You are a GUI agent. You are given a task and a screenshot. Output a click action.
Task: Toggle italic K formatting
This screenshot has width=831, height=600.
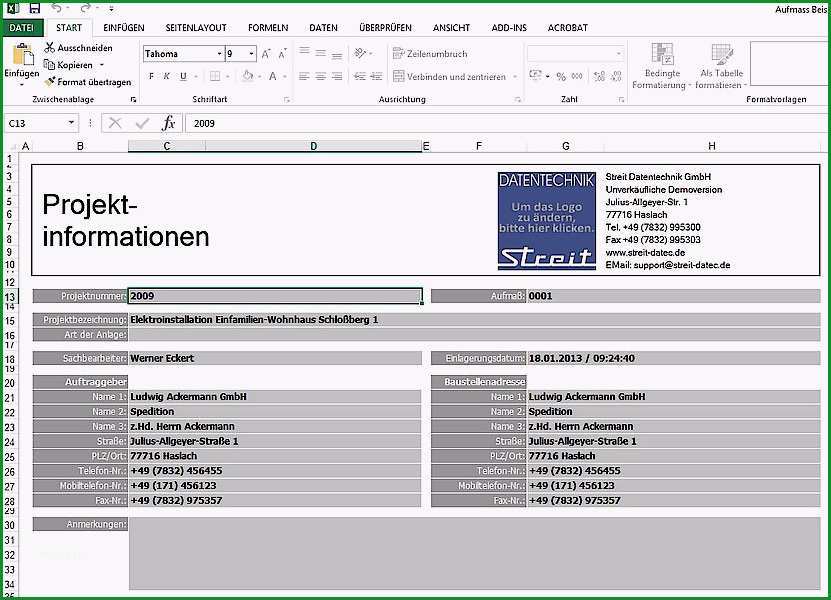(x=166, y=76)
